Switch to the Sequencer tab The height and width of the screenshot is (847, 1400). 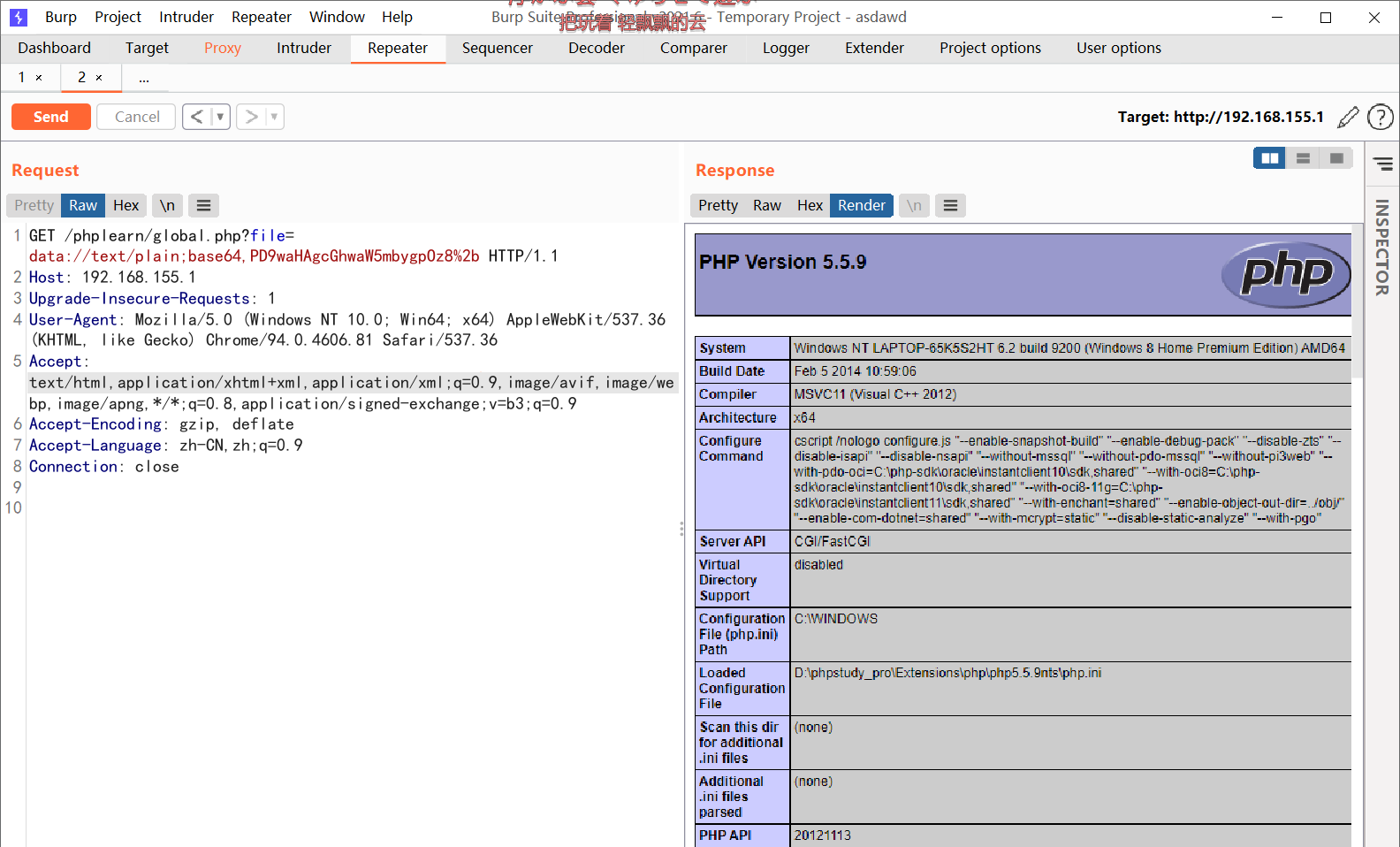tap(497, 48)
